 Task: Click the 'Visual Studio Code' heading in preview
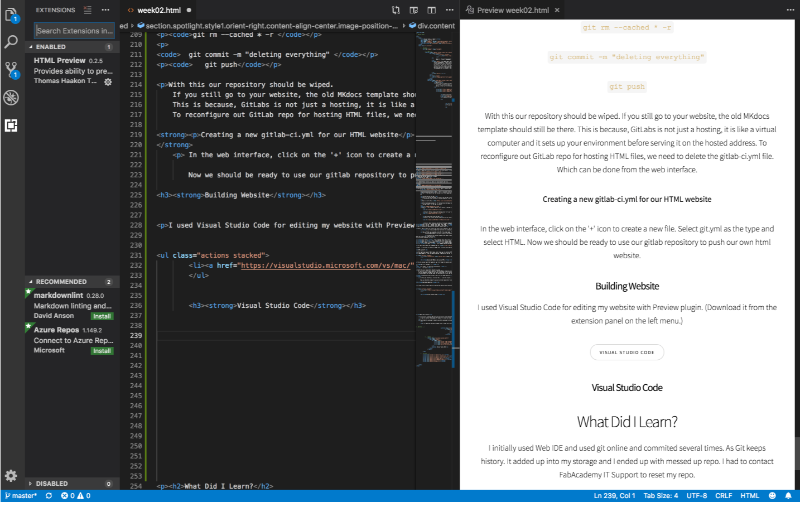point(627,388)
